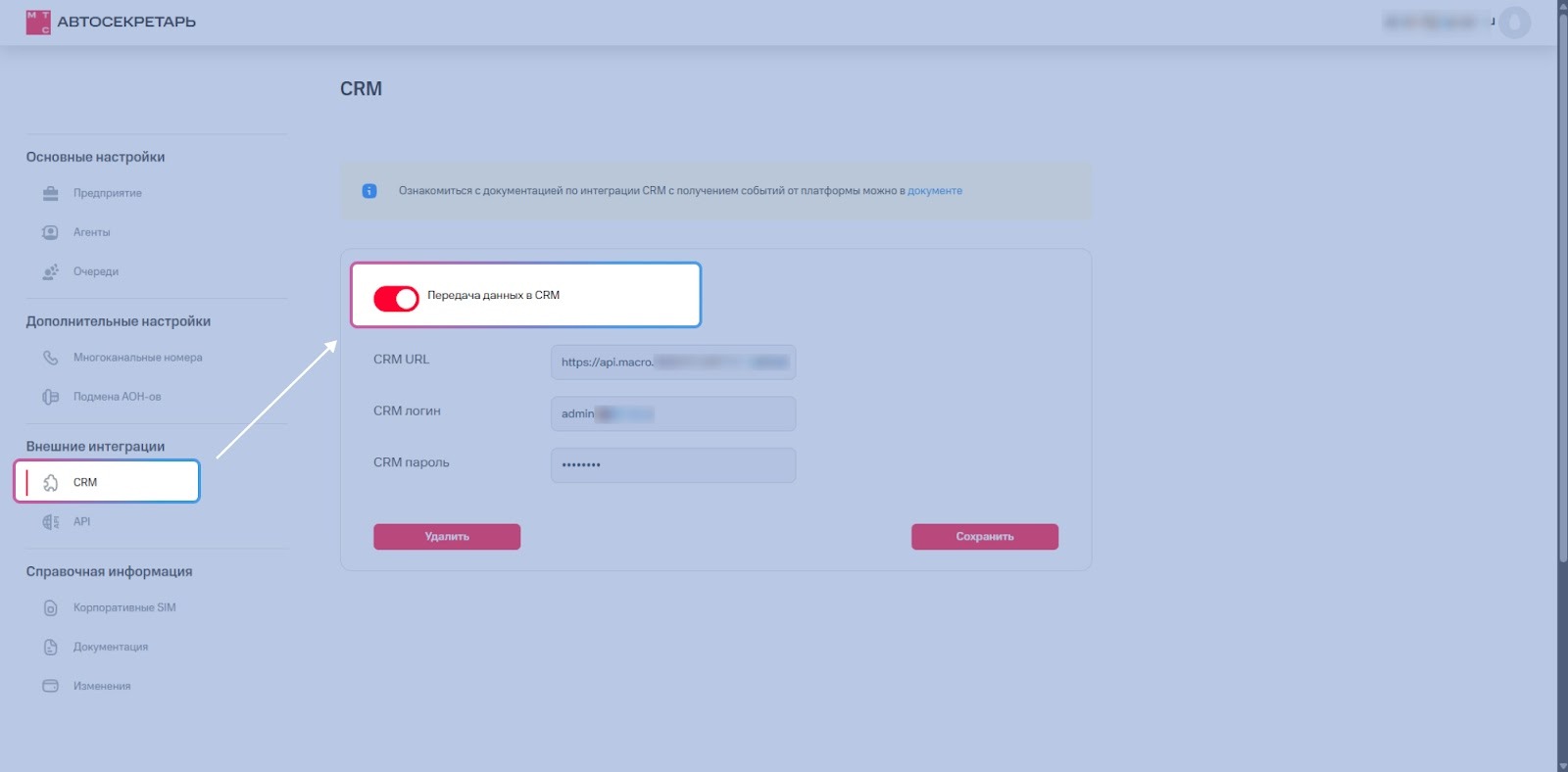Screen dimensions: 1568x772
Task: Click the puzzle icon beside CRM
Action: (51, 482)
